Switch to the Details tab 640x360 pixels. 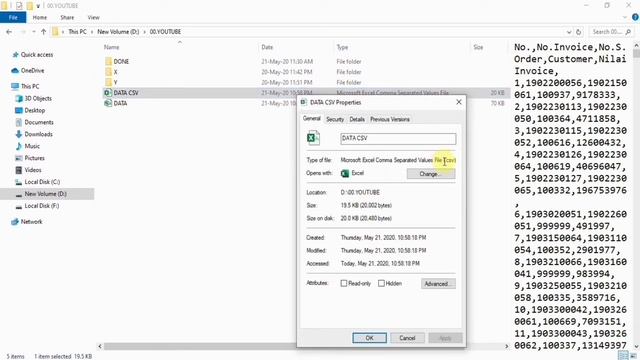(357, 119)
